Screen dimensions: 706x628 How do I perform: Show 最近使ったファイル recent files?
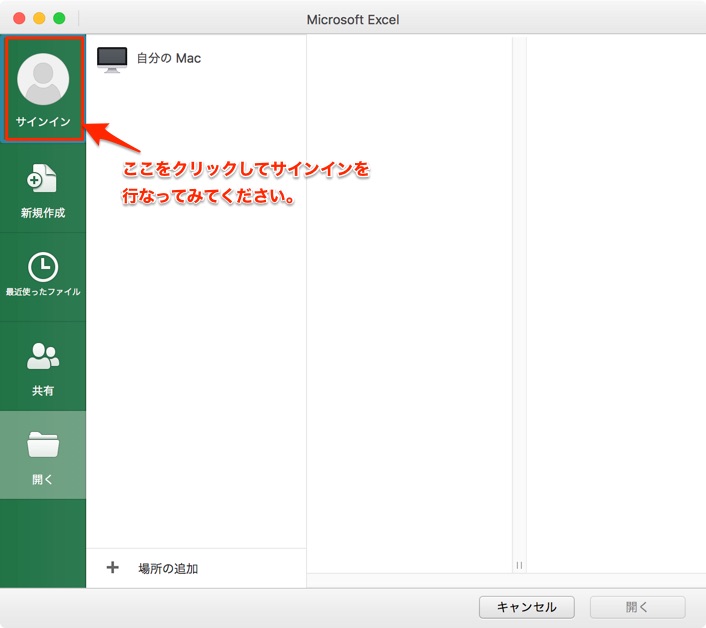click(x=43, y=276)
